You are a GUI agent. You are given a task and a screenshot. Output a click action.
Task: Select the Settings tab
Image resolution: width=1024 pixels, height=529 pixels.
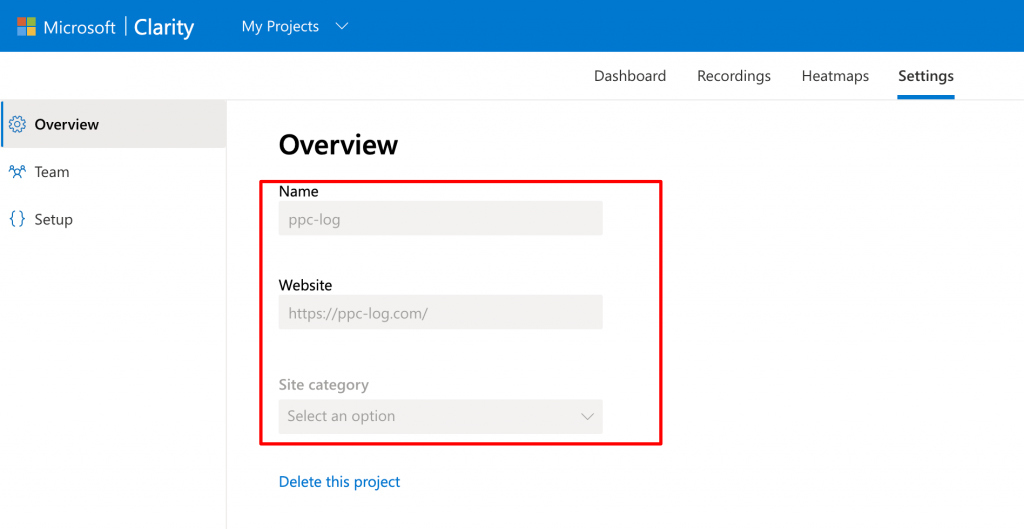point(926,76)
